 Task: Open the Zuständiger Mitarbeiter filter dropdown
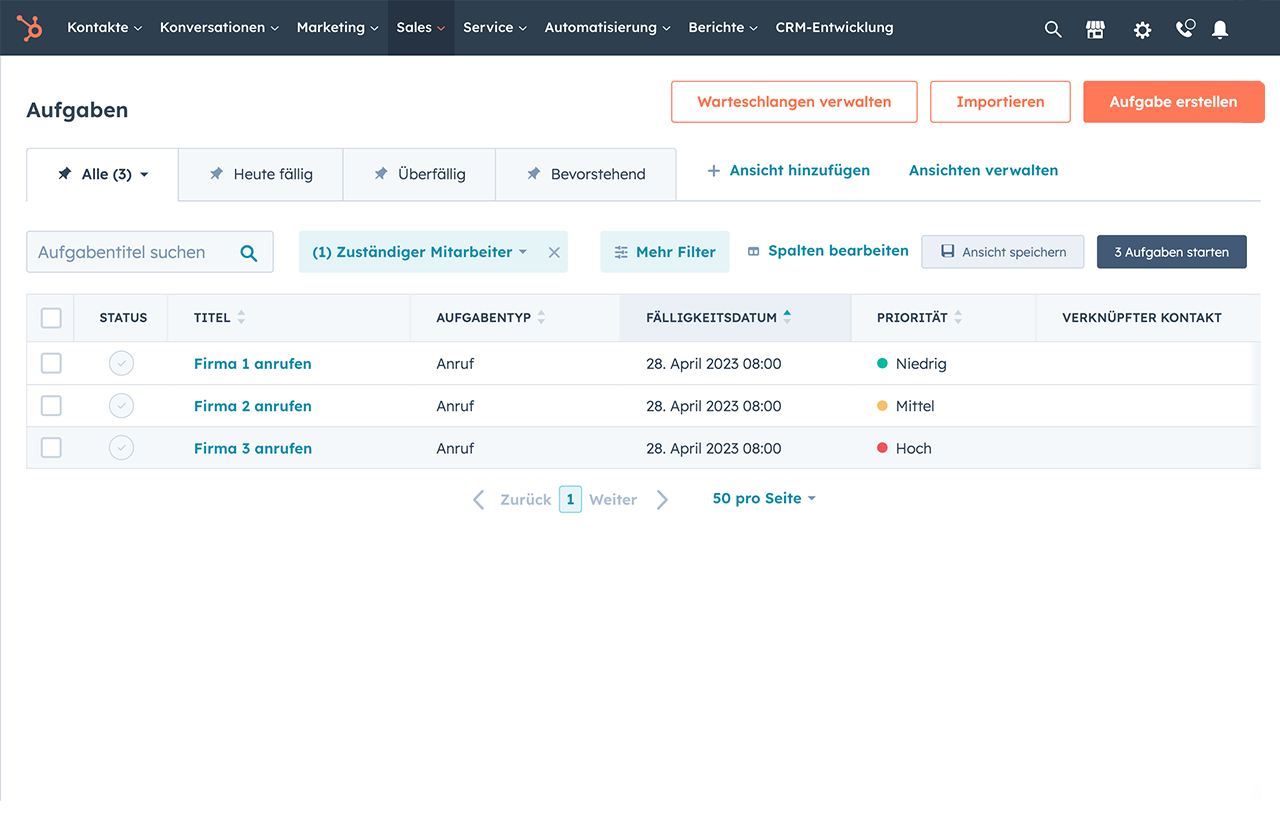(x=420, y=253)
